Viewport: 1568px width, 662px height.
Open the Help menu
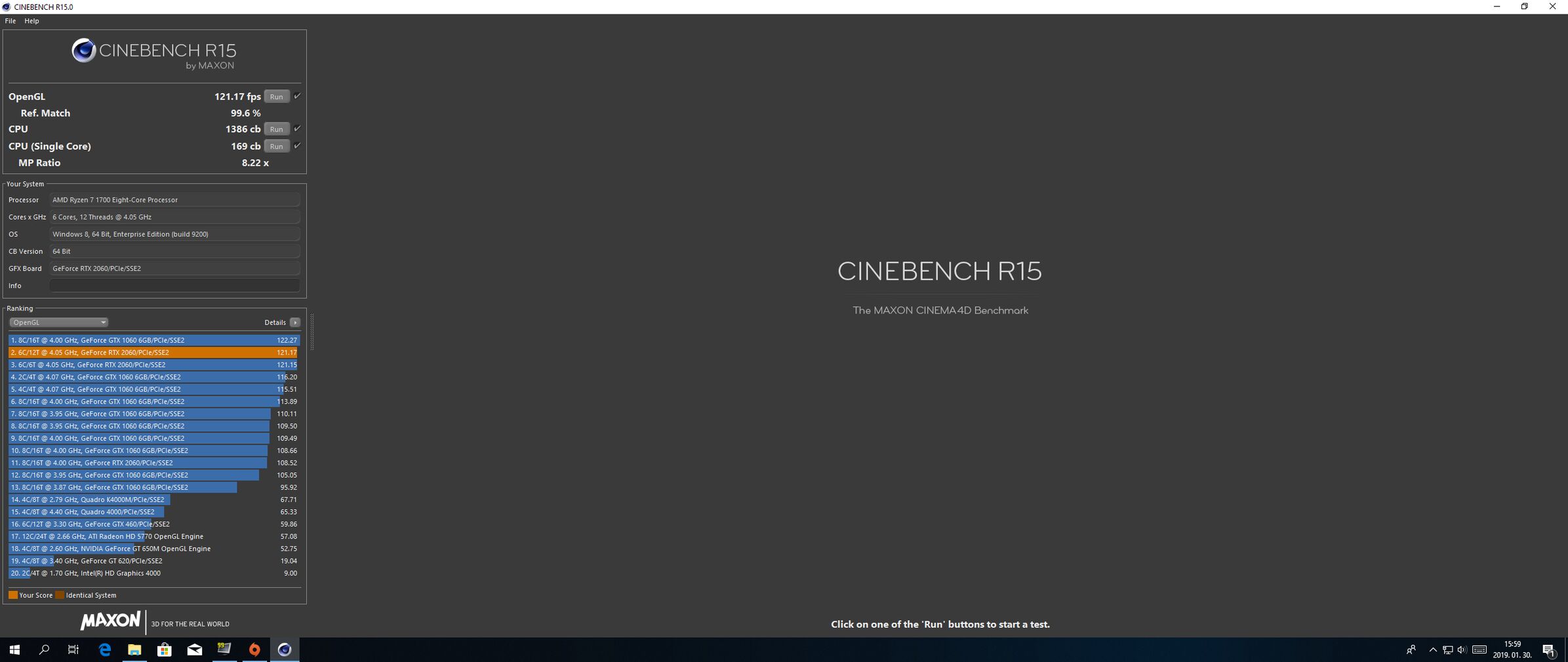pyautogui.click(x=31, y=21)
